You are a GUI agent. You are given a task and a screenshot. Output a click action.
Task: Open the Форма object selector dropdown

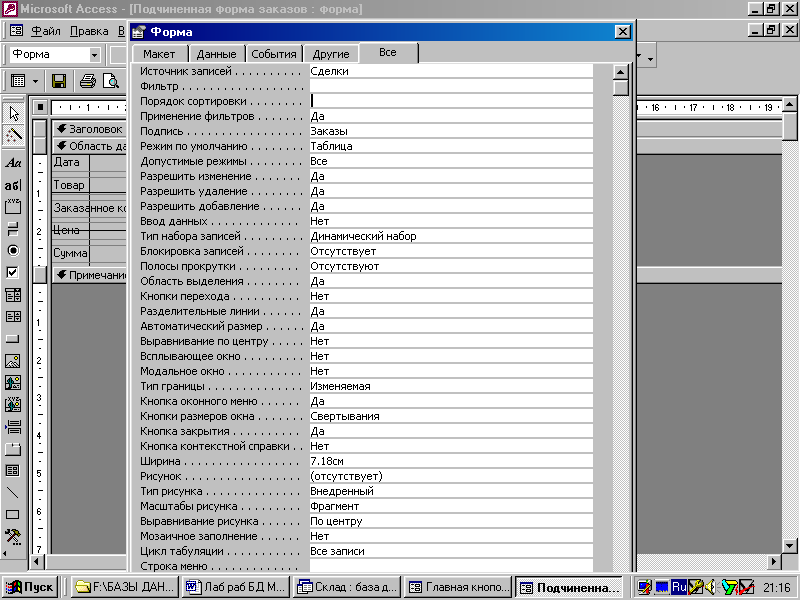94,54
